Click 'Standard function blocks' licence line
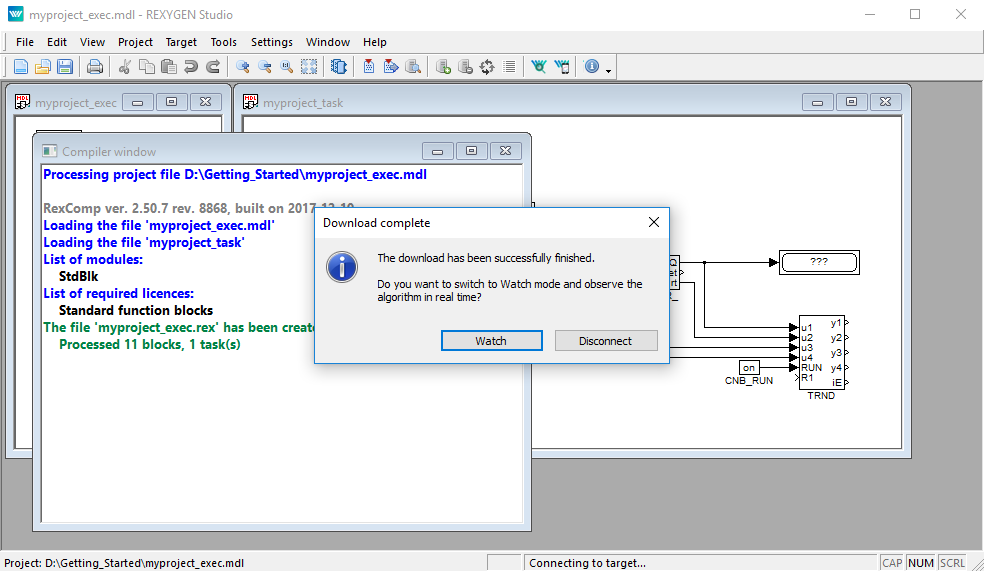The image size is (984, 571). coord(136,310)
